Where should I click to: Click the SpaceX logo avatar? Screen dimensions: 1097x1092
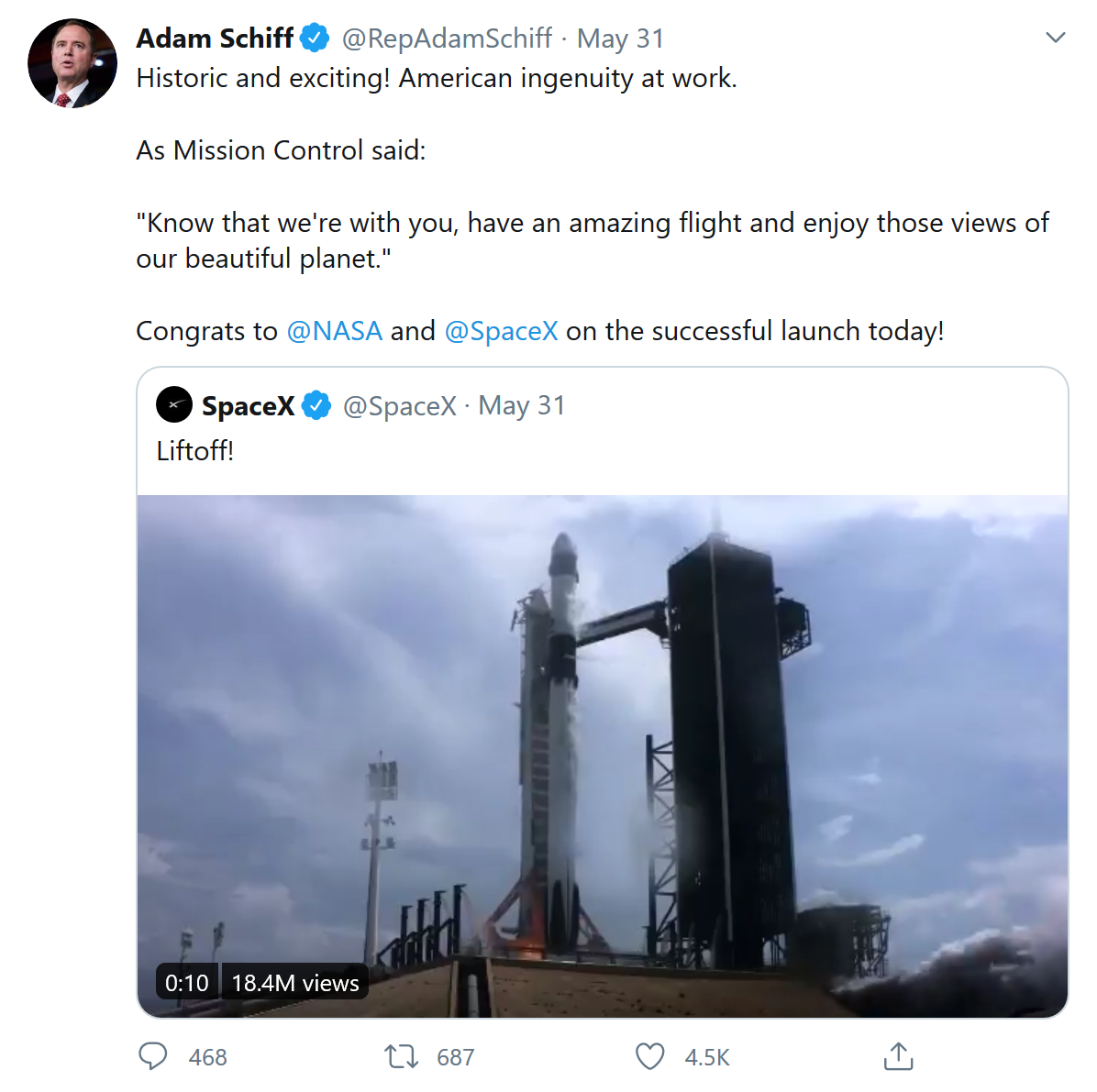pyautogui.click(x=174, y=404)
